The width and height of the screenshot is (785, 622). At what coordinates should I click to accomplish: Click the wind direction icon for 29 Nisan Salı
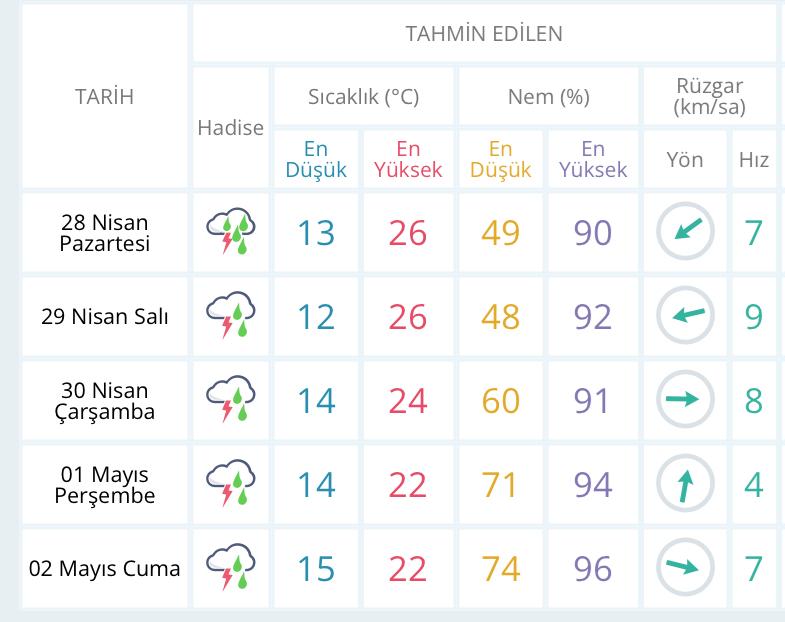pyautogui.click(x=685, y=317)
